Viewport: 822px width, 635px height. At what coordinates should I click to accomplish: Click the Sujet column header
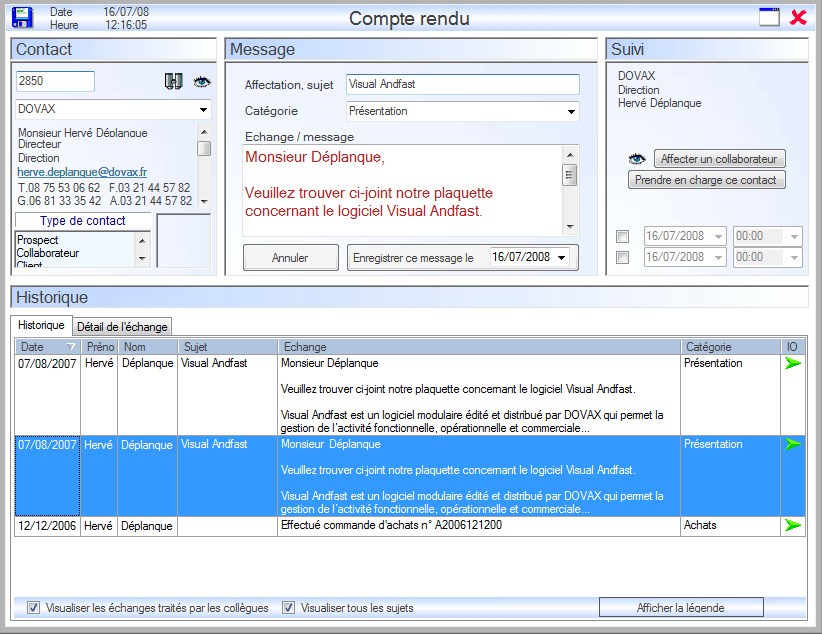227,347
